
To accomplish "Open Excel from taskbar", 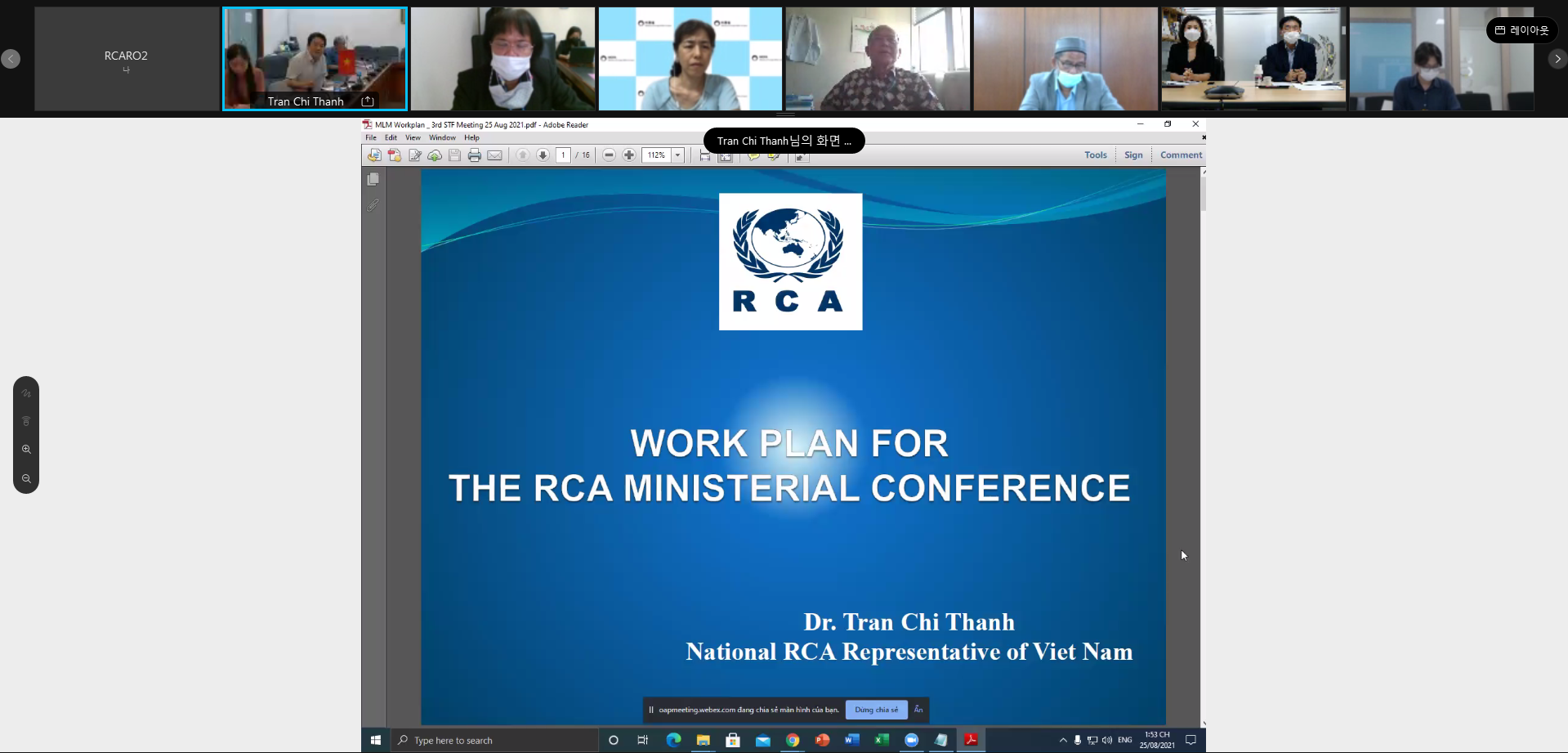I will (x=882, y=740).
